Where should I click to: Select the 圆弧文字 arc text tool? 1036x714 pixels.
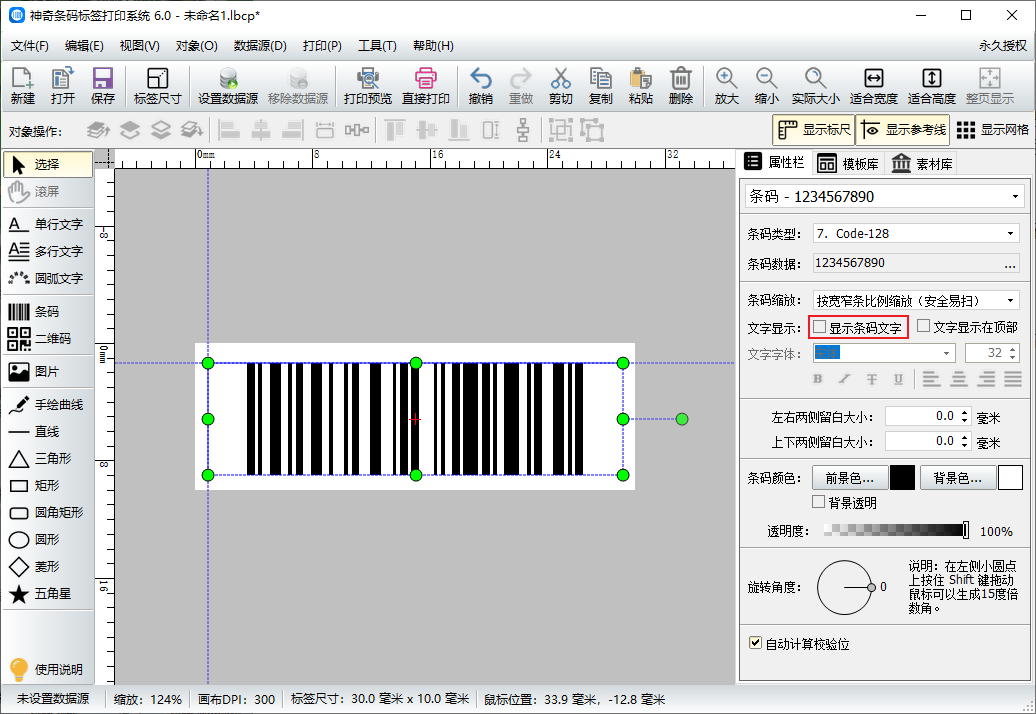[47, 279]
